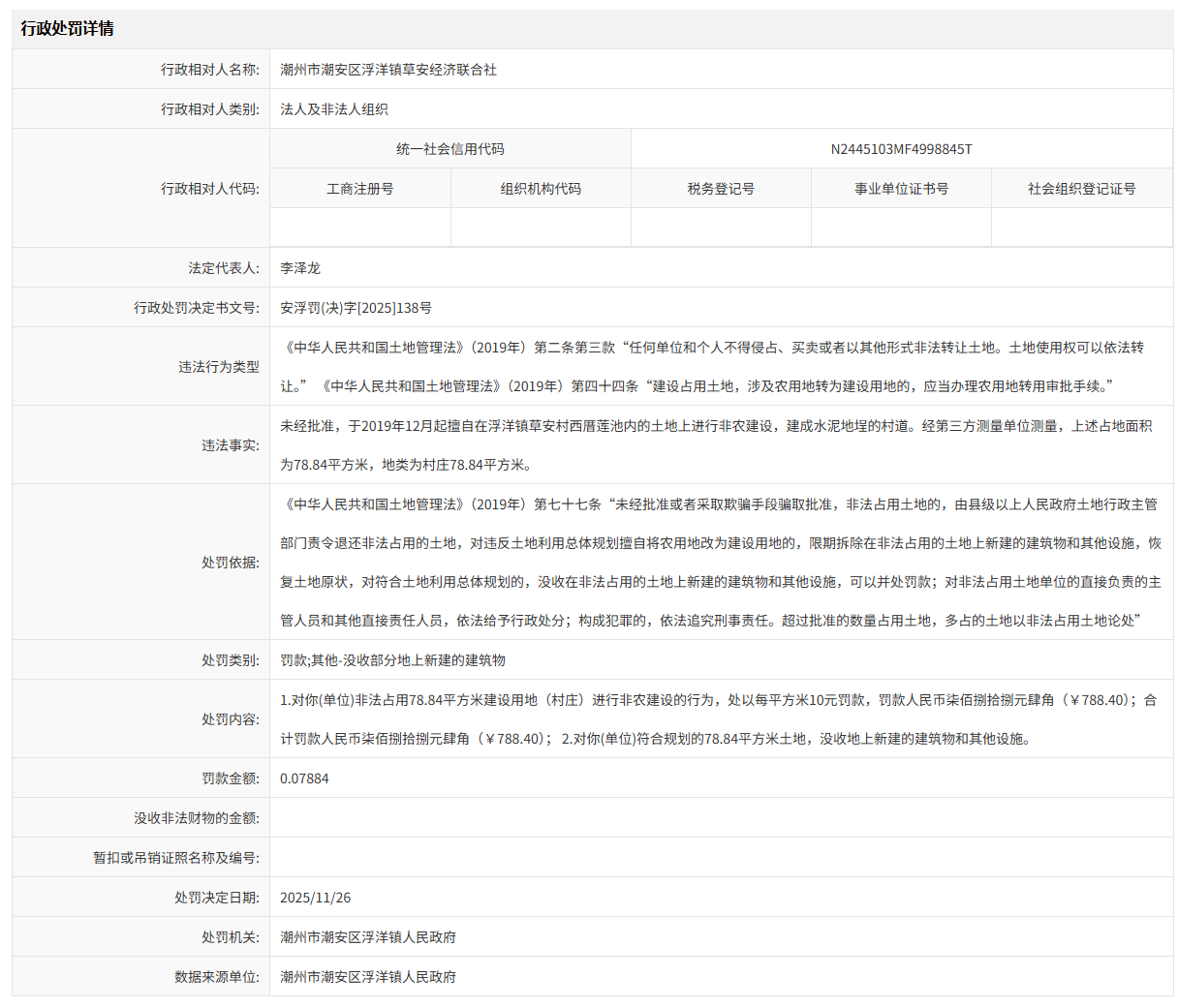Click the 社会组织登记证号 column header
The image size is (1178, 1008).
[1081, 189]
